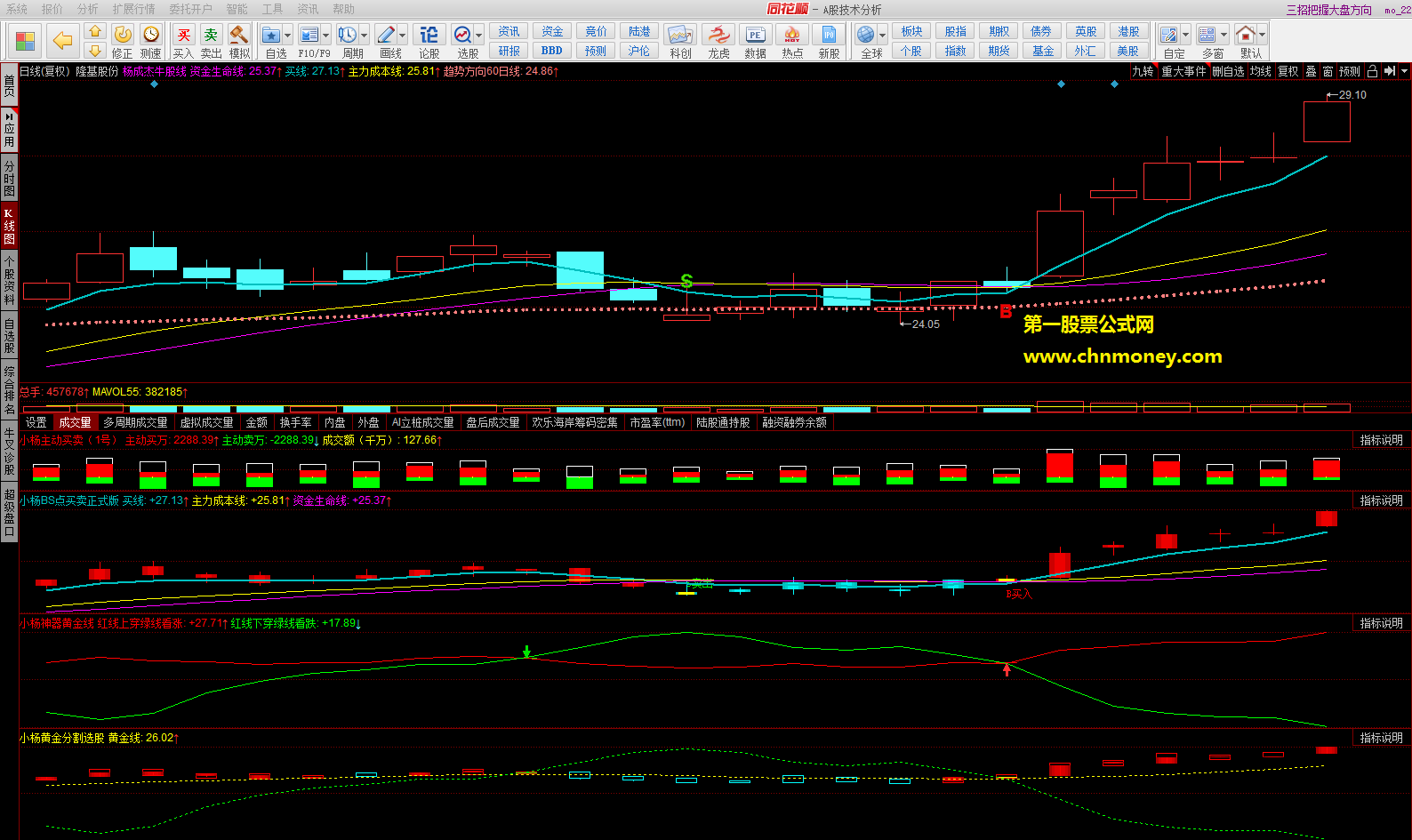This screenshot has width=1412, height=840.
Task: Click the down arrow page icon
Action: (x=95, y=51)
